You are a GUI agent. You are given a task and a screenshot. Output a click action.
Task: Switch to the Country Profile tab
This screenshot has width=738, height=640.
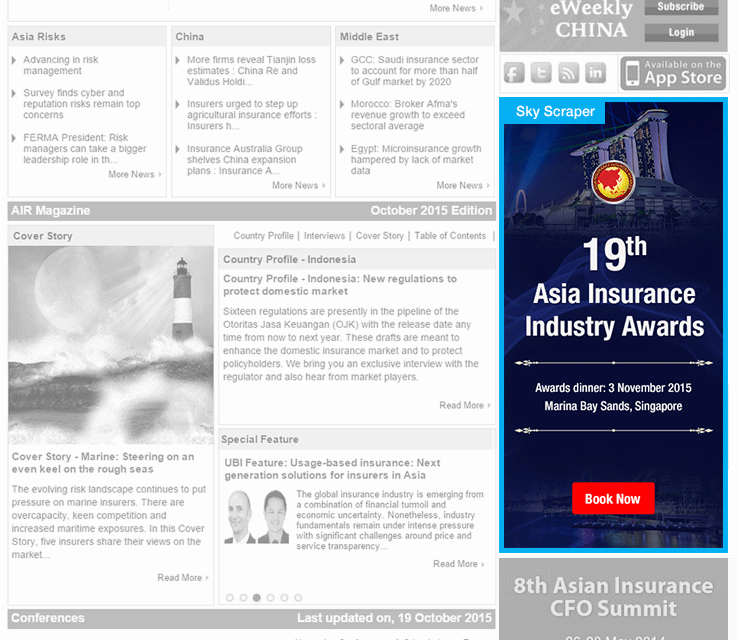click(263, 236)
